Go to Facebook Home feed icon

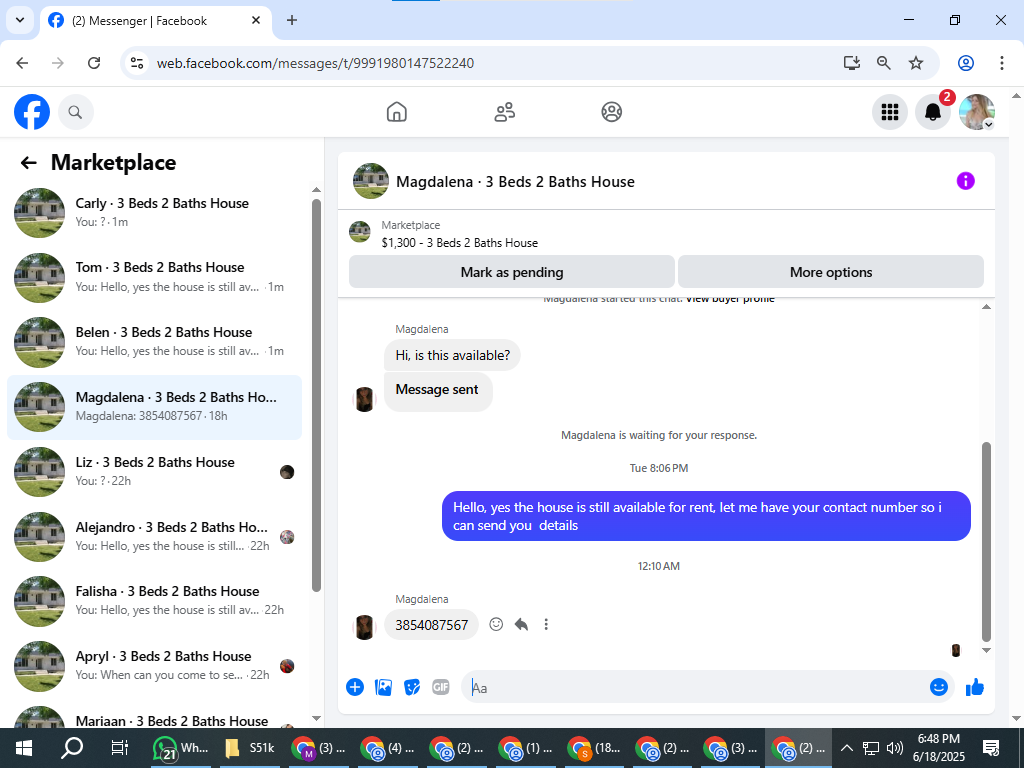pyautogui.click(x=396, y=112)
